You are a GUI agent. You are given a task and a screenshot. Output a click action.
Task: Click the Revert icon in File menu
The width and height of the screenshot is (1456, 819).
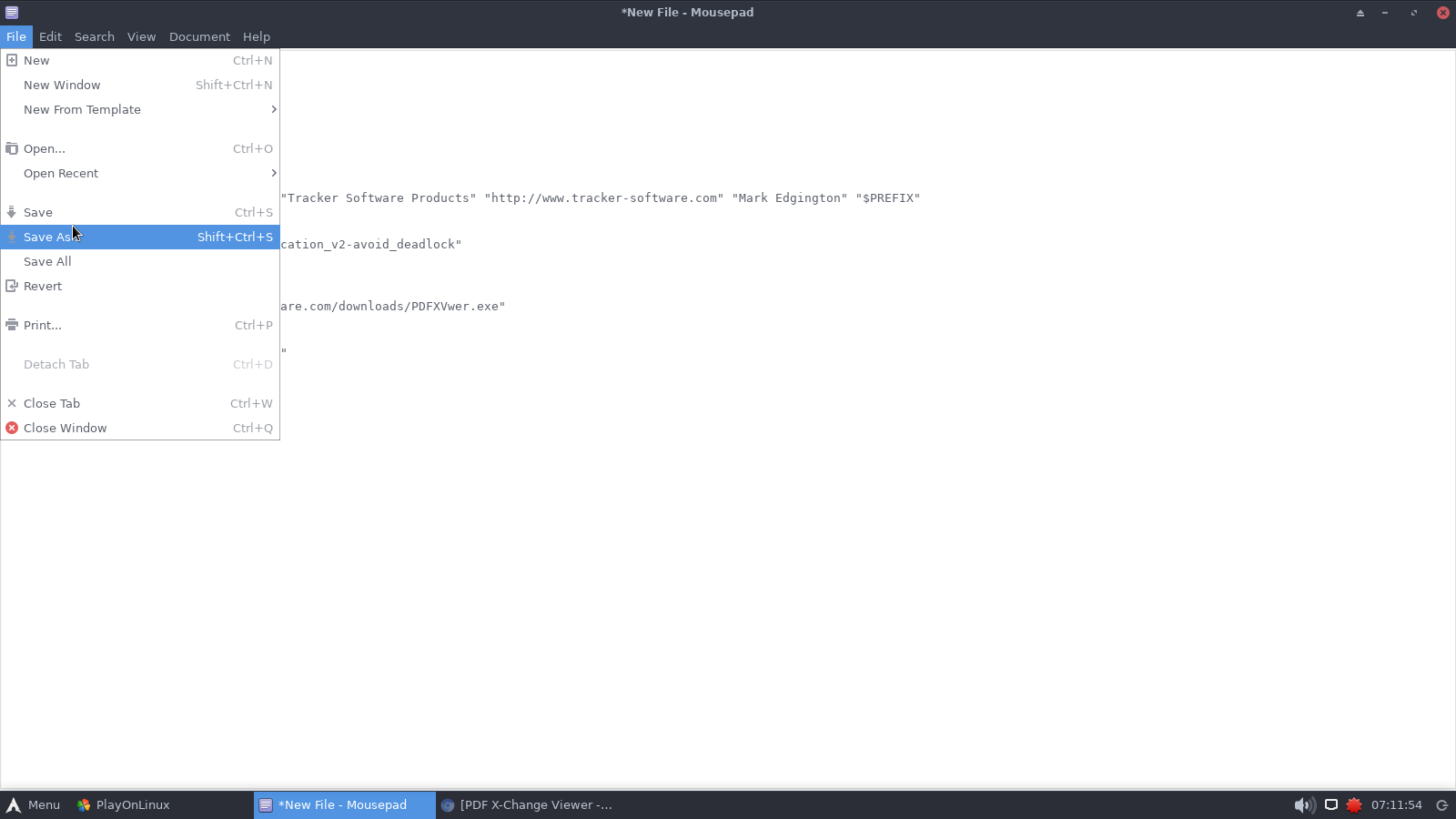[12, 286]
